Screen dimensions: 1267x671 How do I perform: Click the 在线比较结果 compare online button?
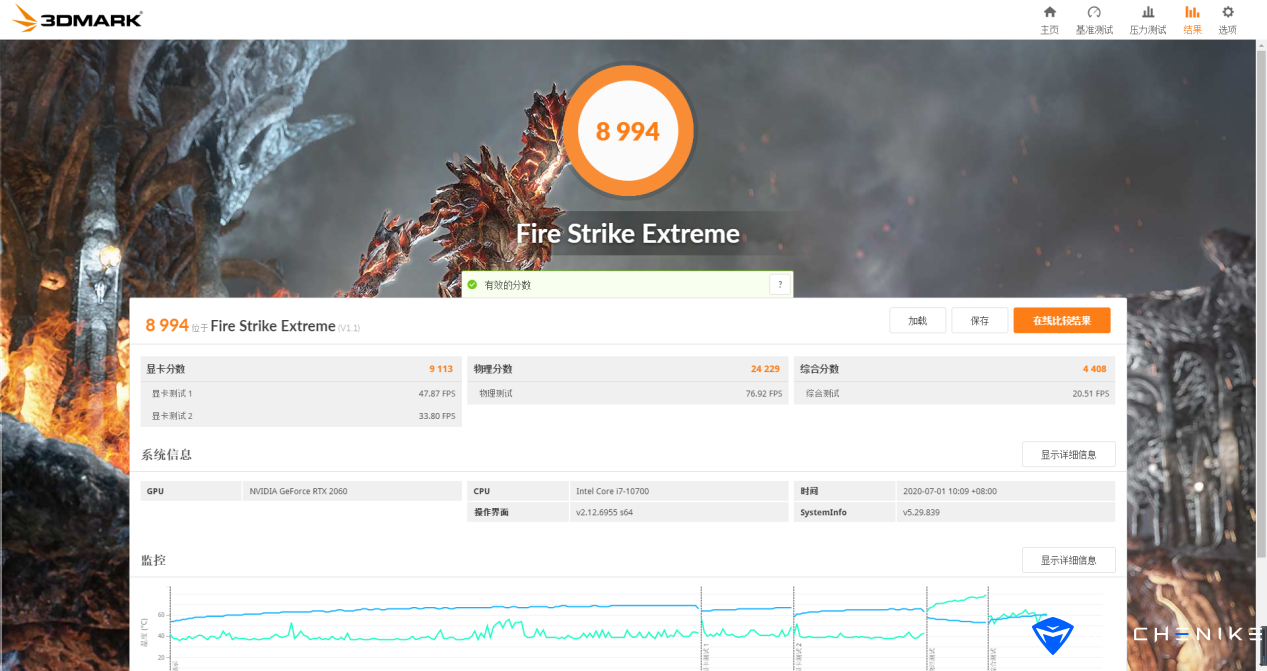[1061, 320]
